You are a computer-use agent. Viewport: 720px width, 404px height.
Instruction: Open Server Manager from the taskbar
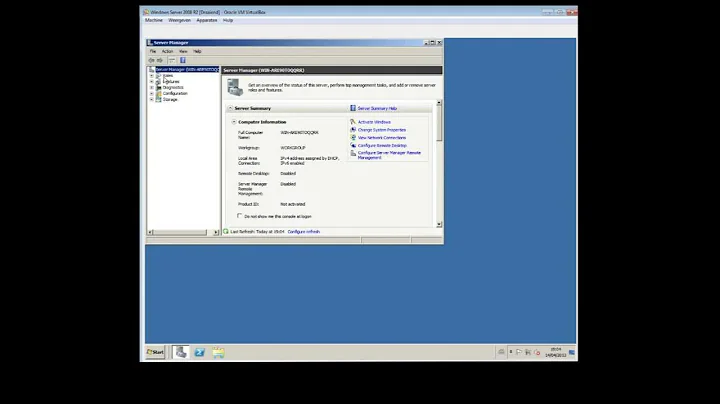click(x=181, y=352)
